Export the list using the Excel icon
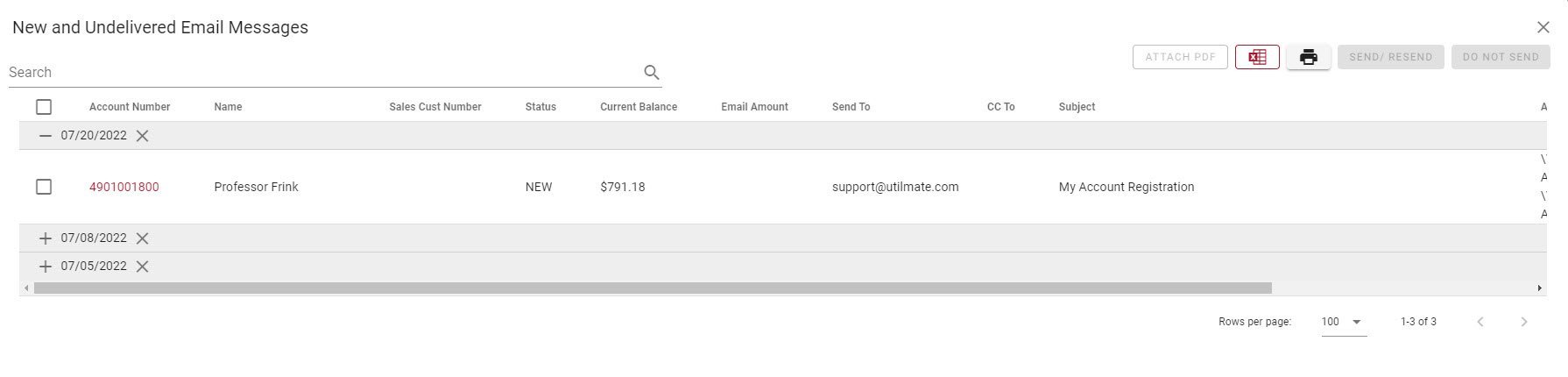The height and width of the screenshot is (377, 1568). click(x=1257, y=57)
